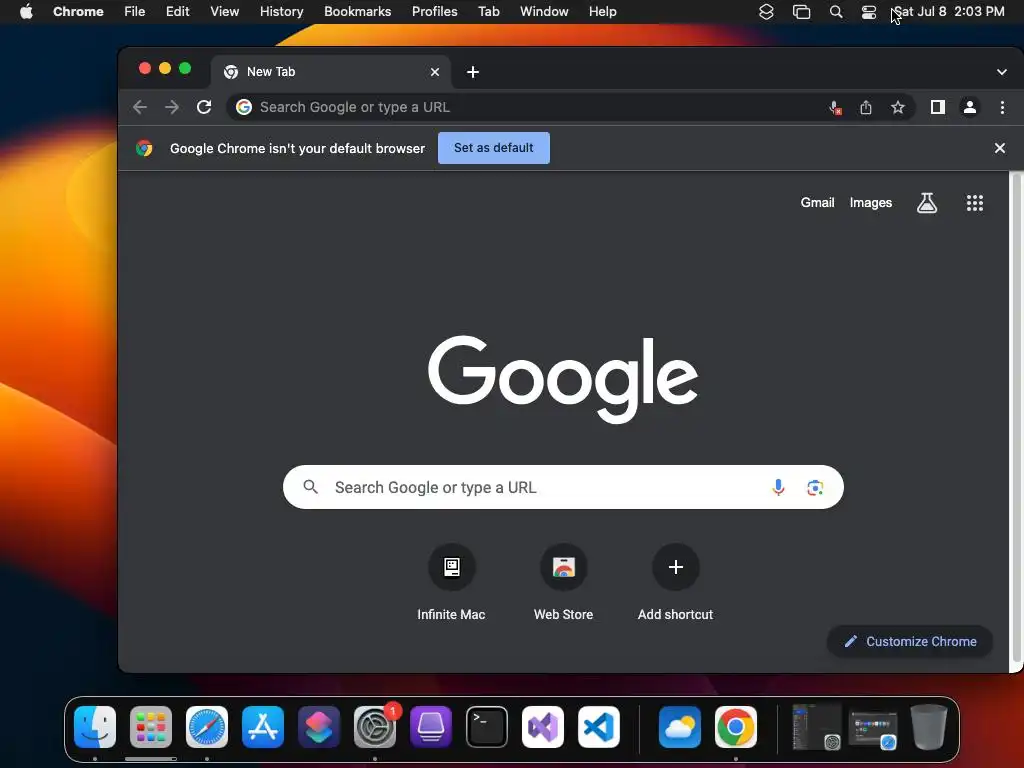This screenshot has width=1024, height=768.
Task: Click the back navigation arrow
Action: coord(140,107)
